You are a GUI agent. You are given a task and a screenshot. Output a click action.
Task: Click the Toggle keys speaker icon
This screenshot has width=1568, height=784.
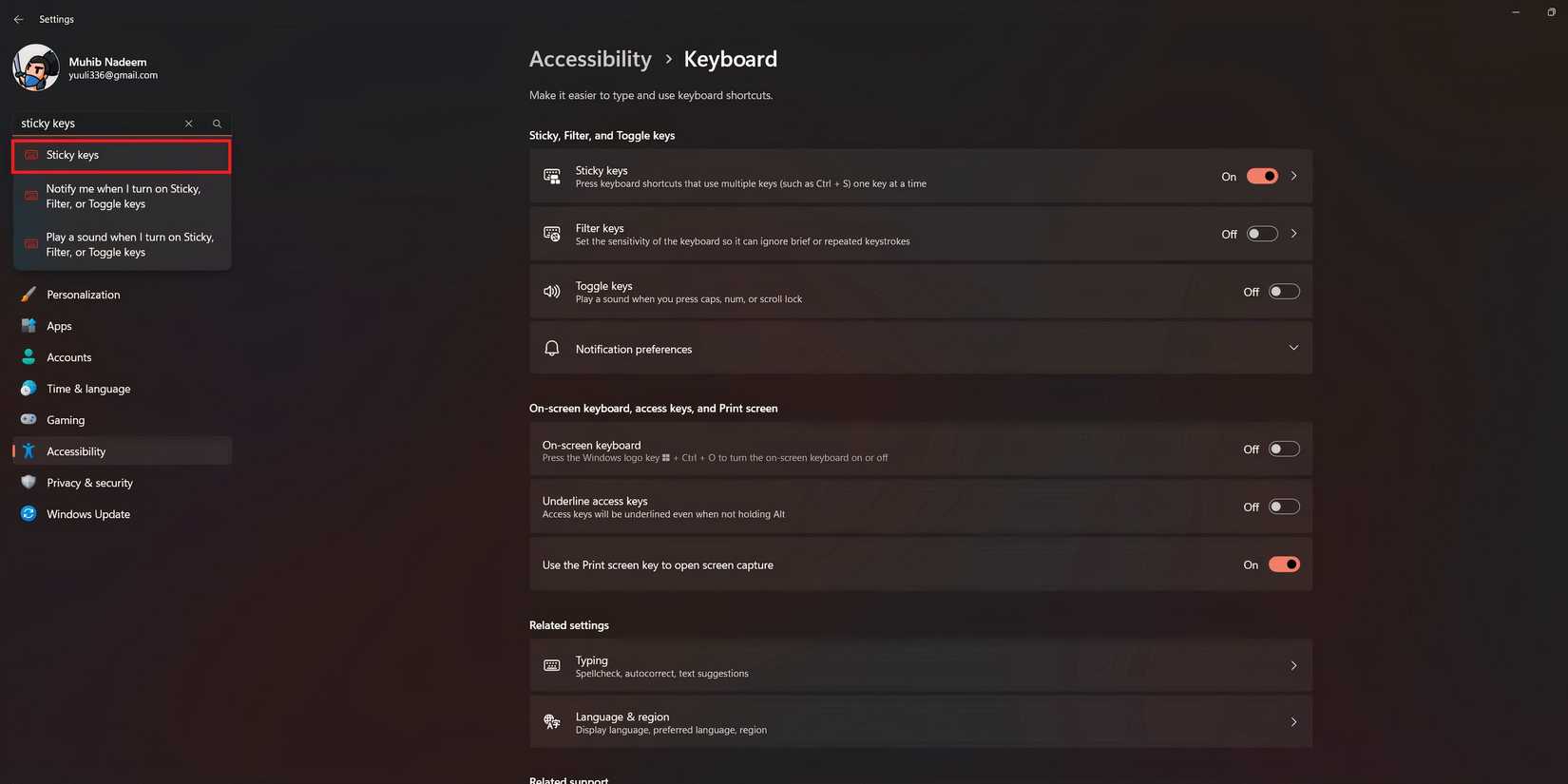click(551, 291)
